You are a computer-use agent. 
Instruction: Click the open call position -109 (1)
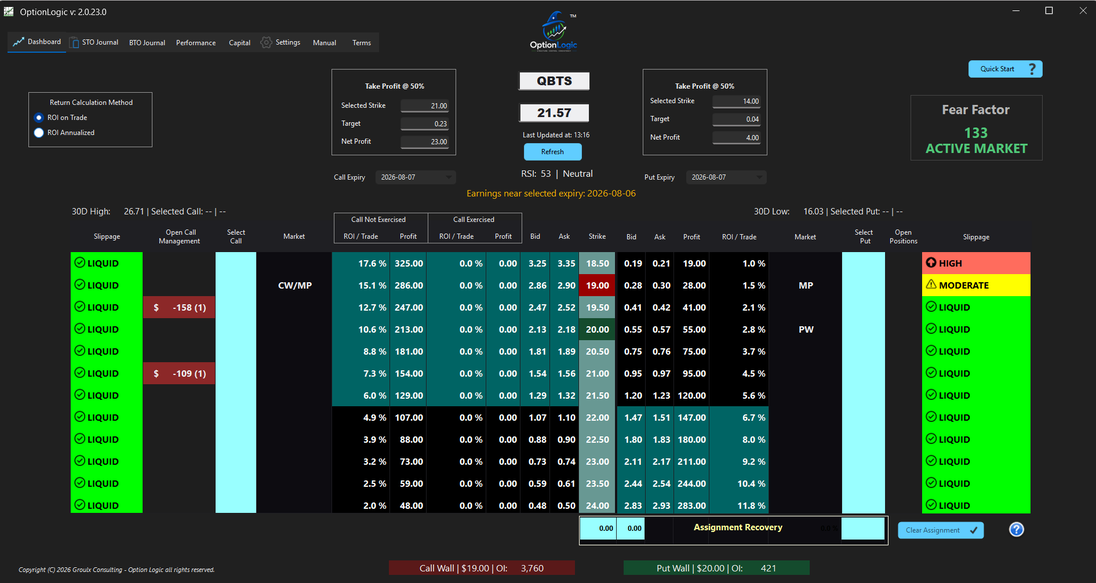coord(179,373)
